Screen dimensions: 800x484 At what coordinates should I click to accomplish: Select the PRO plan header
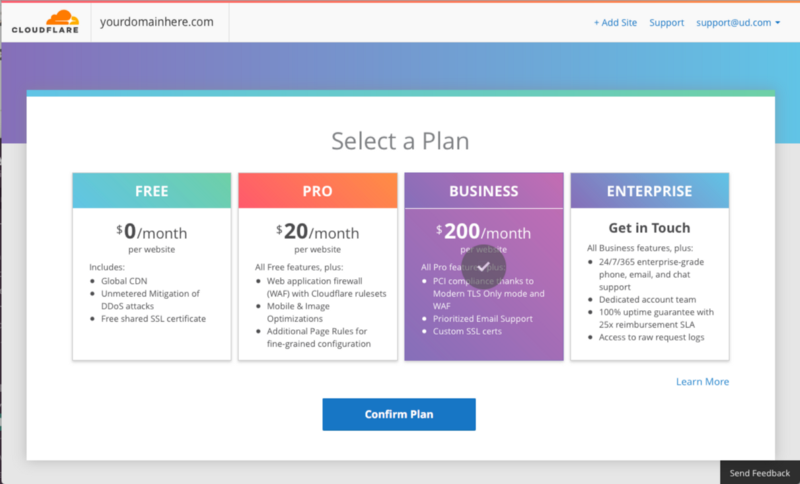[318, 191]
